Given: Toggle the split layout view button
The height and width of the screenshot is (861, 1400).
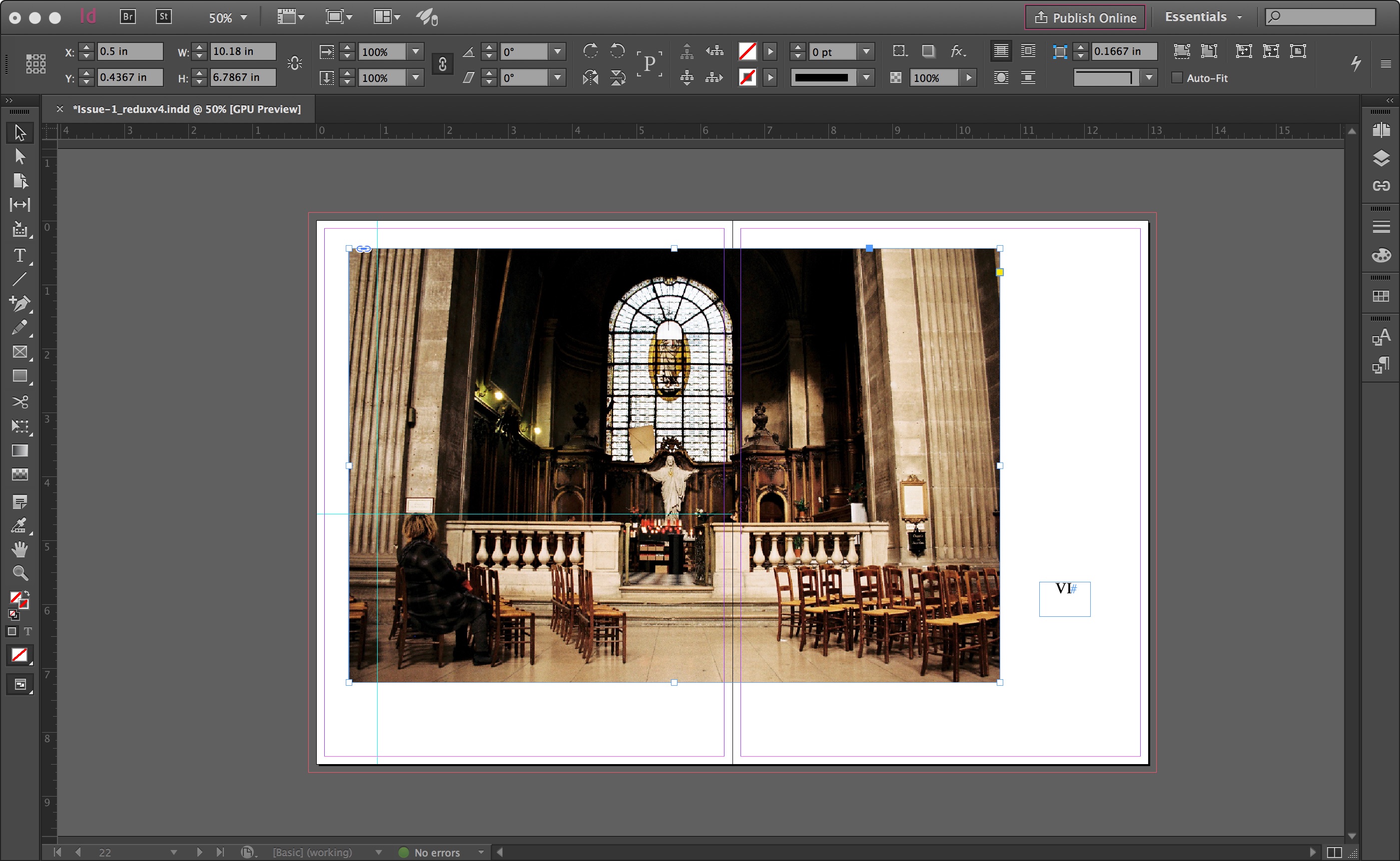Looking at the screenshot, I should 1334,853.
